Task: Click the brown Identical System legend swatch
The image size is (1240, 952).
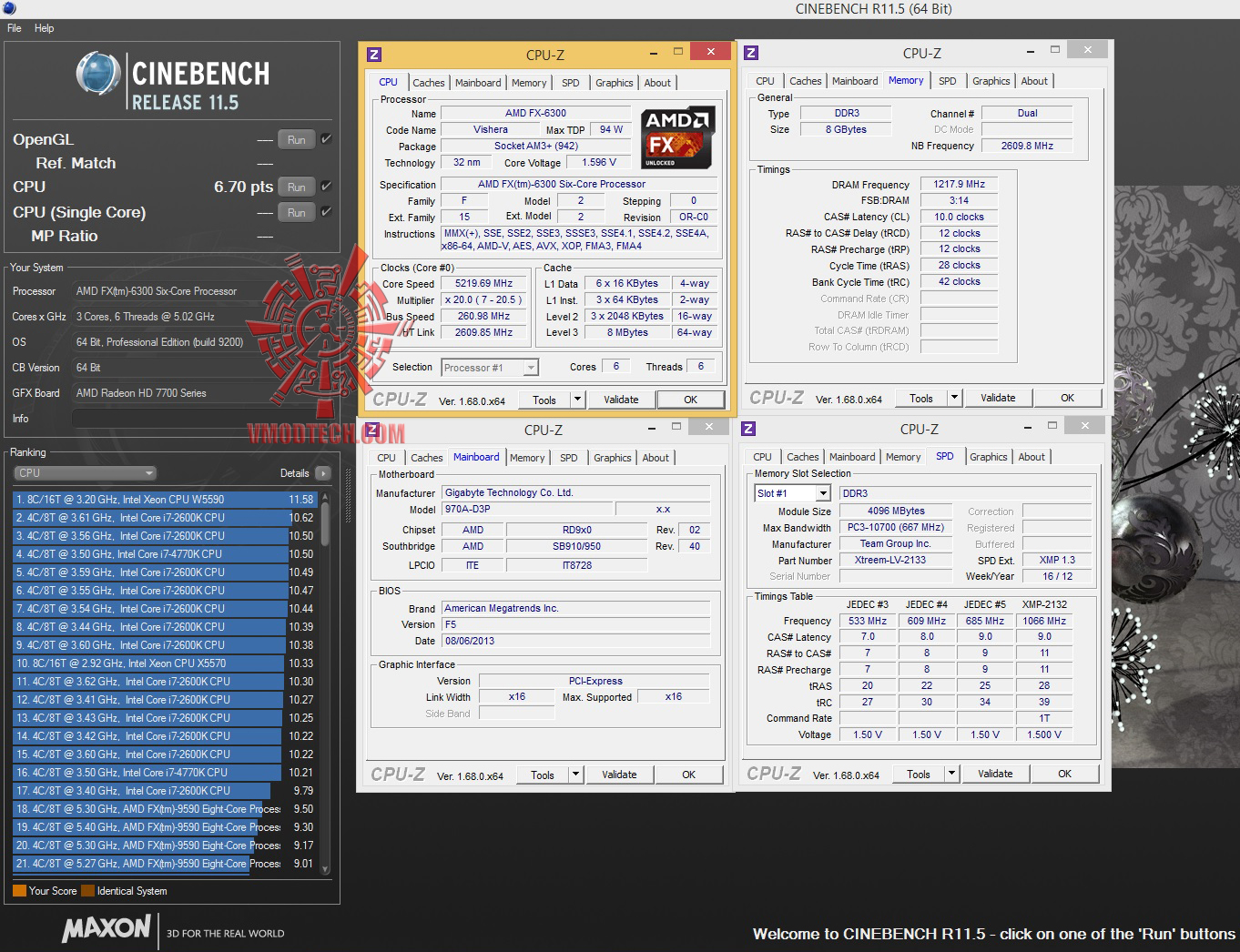Action: click(x=87, y=891)
